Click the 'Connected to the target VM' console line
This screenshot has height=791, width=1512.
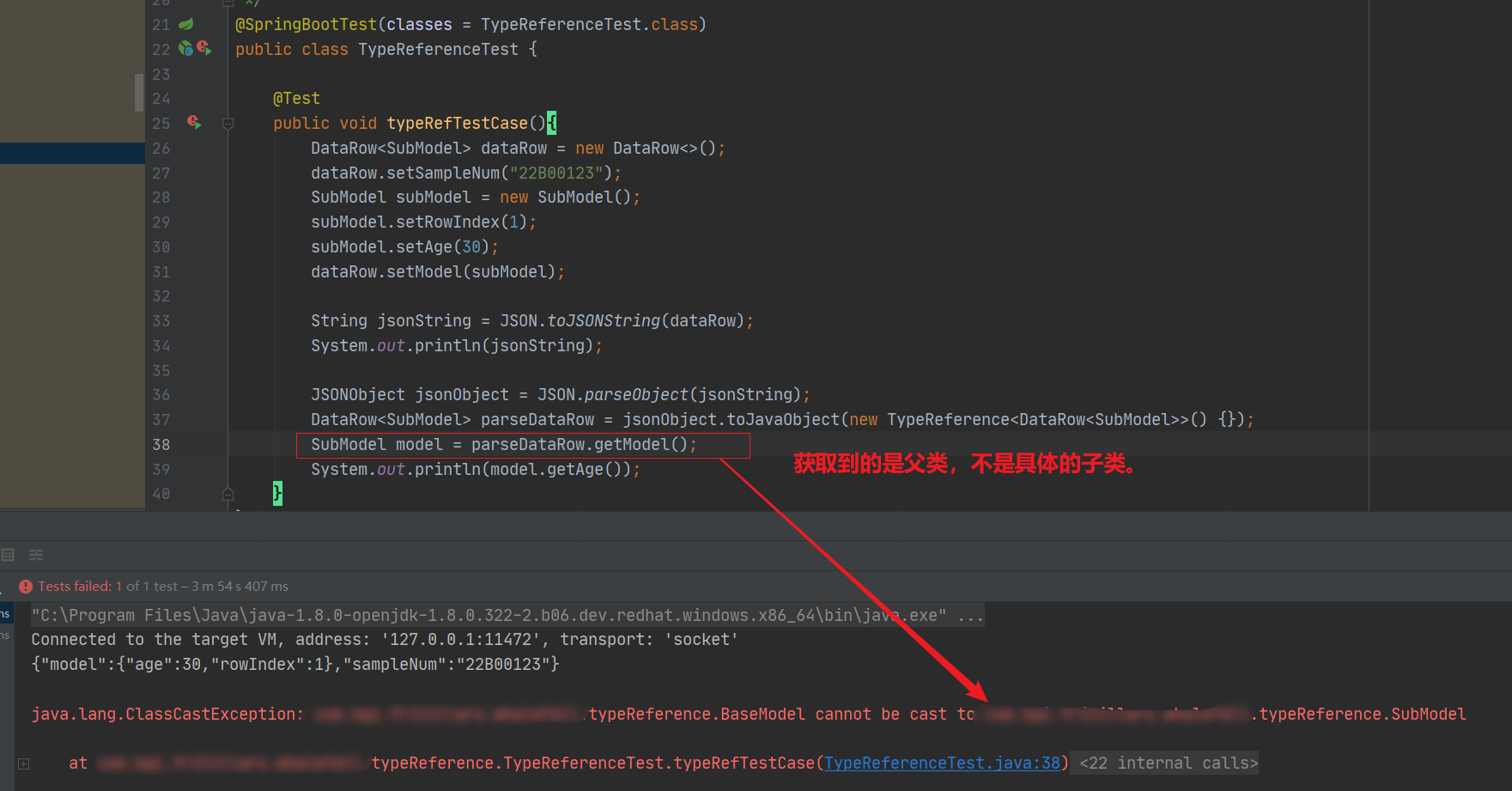point(385,640)
